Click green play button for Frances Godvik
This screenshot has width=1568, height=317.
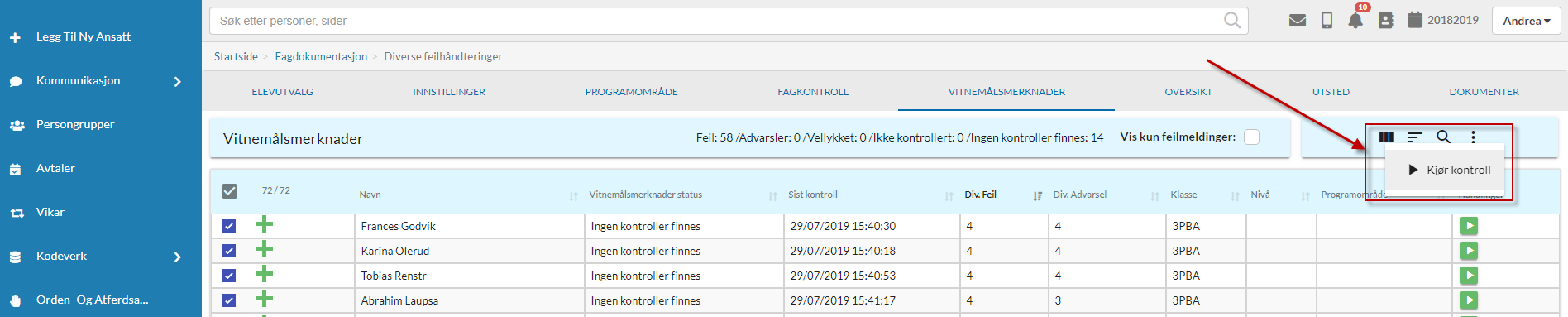point(1470,226)
